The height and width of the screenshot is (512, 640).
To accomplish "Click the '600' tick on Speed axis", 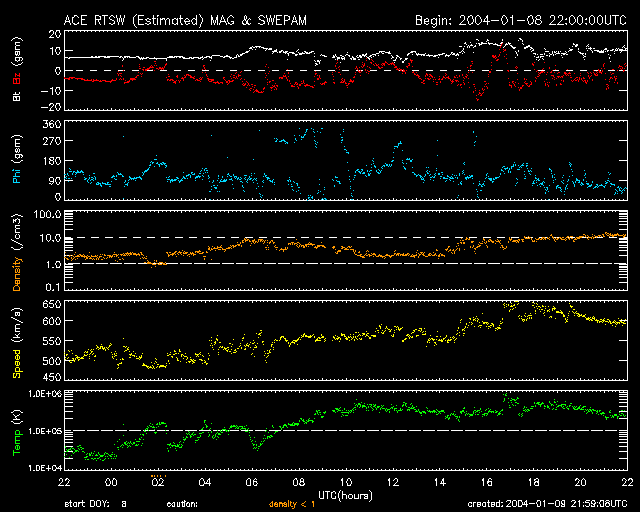I will click(52, 321).
